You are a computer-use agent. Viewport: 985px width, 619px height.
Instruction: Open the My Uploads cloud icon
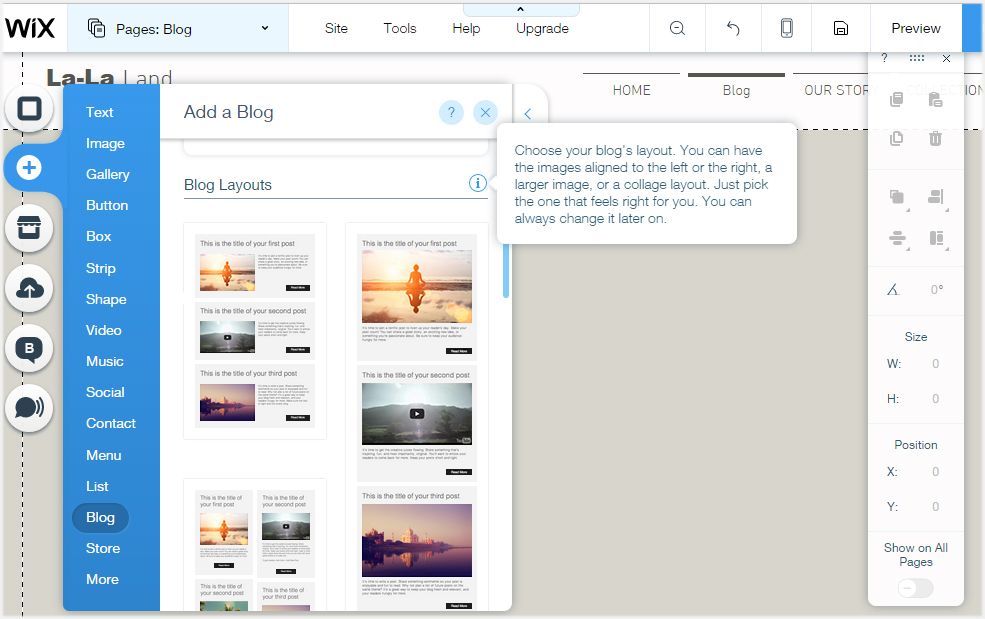(x=30, y=289)
